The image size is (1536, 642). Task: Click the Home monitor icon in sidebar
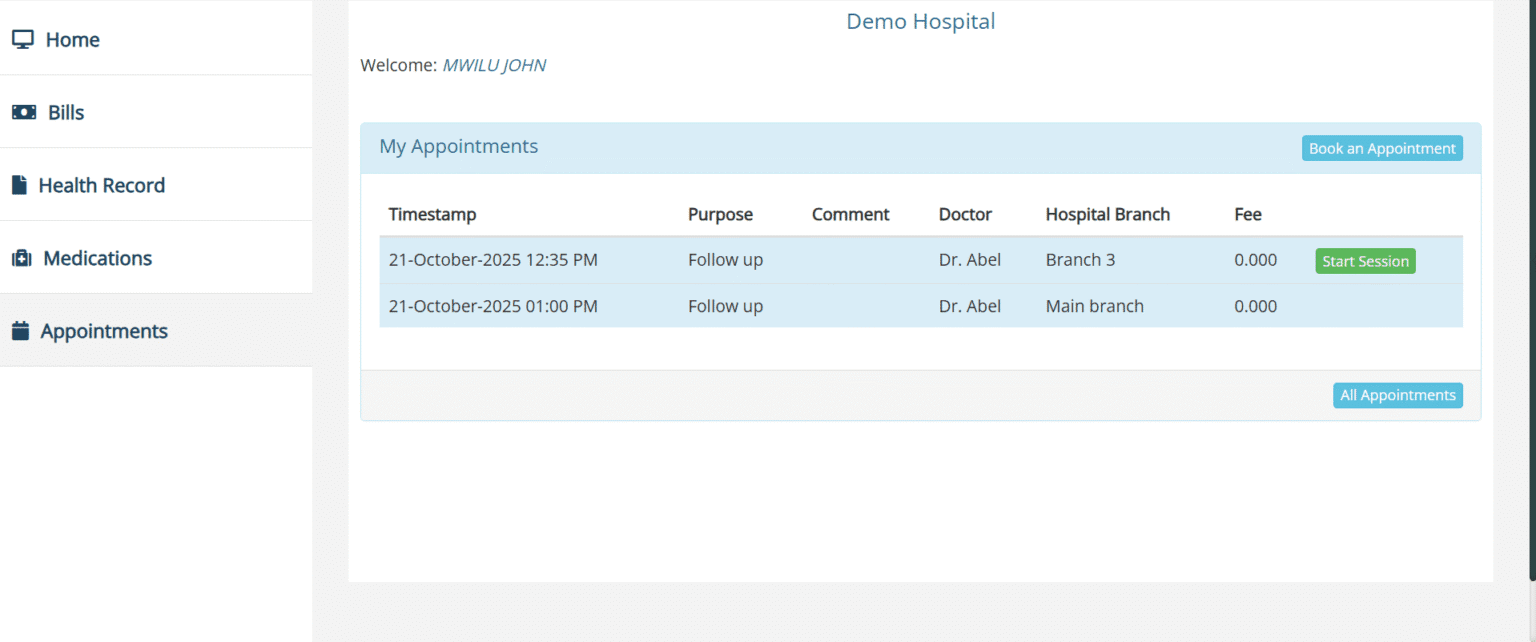click(x=23, y=40)
